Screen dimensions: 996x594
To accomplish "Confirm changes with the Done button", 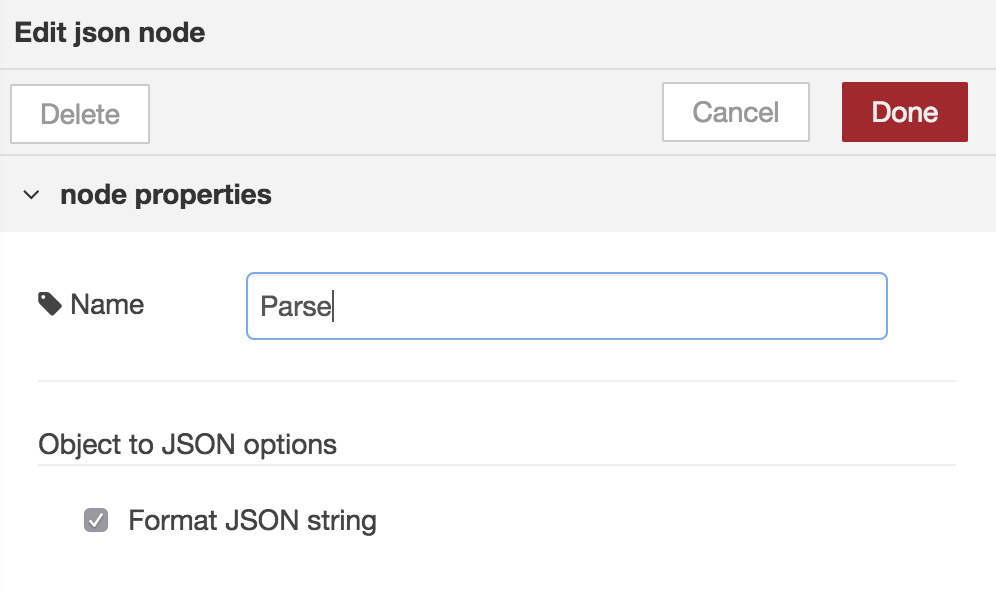I will [905, 112].
